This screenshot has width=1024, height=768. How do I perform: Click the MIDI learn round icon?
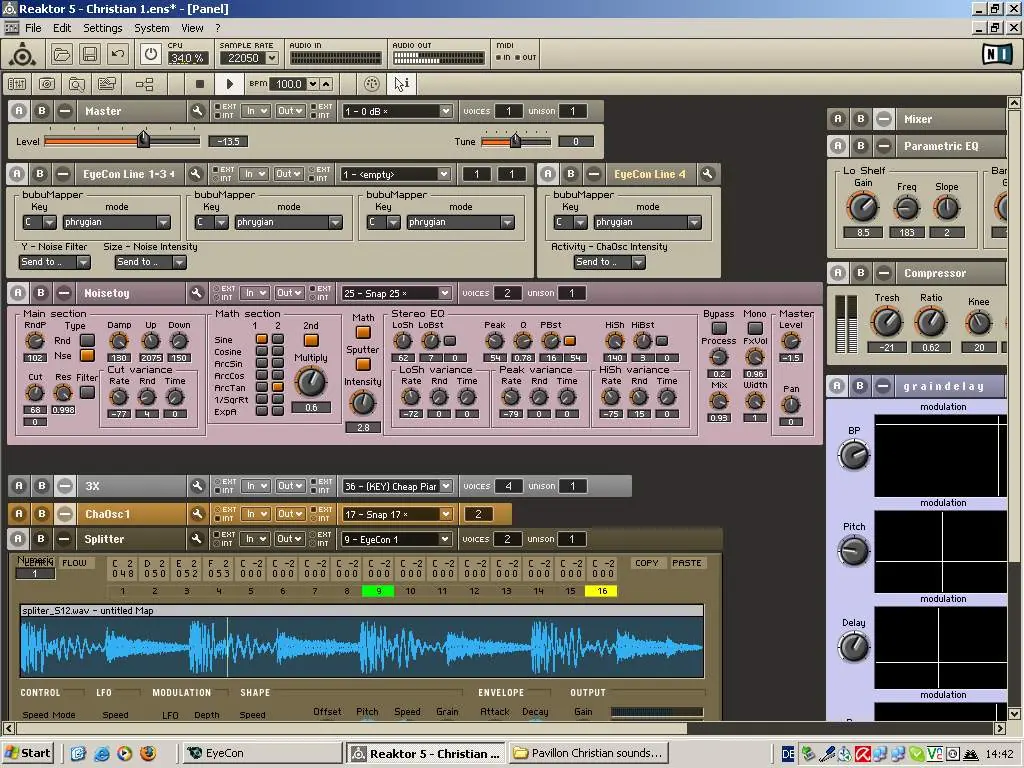pyautogui.click(x=372, y=84)
